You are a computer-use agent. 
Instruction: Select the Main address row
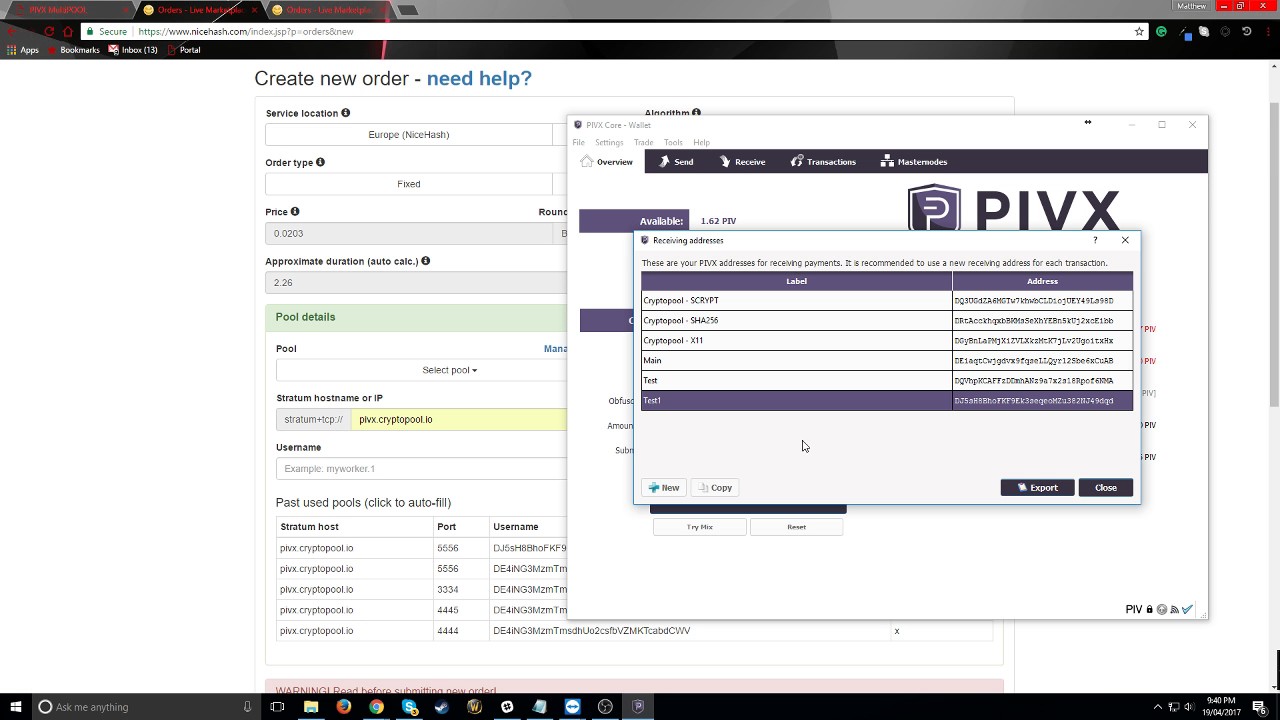coord(887,360)
